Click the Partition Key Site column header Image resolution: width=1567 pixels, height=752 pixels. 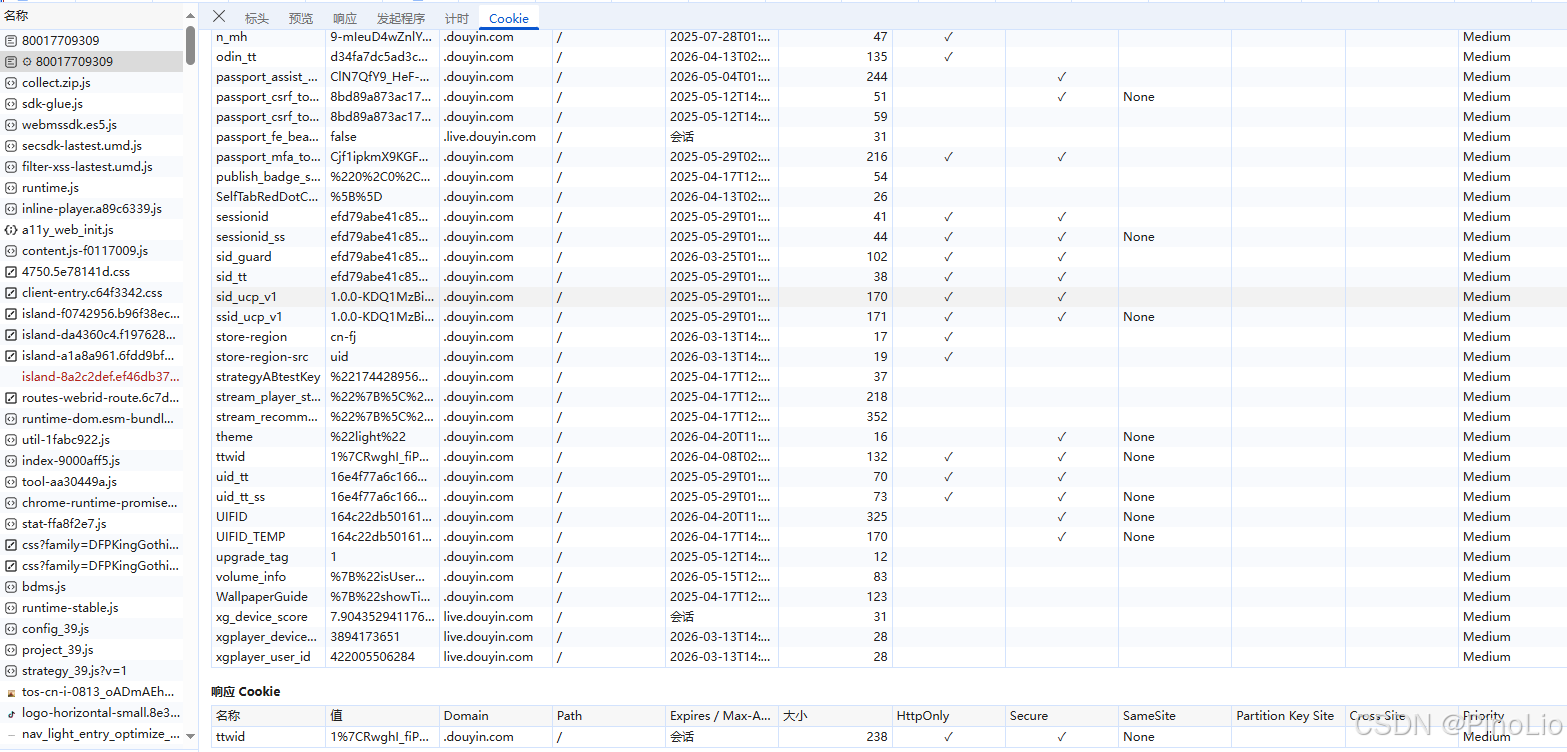tap(1288, 716)
